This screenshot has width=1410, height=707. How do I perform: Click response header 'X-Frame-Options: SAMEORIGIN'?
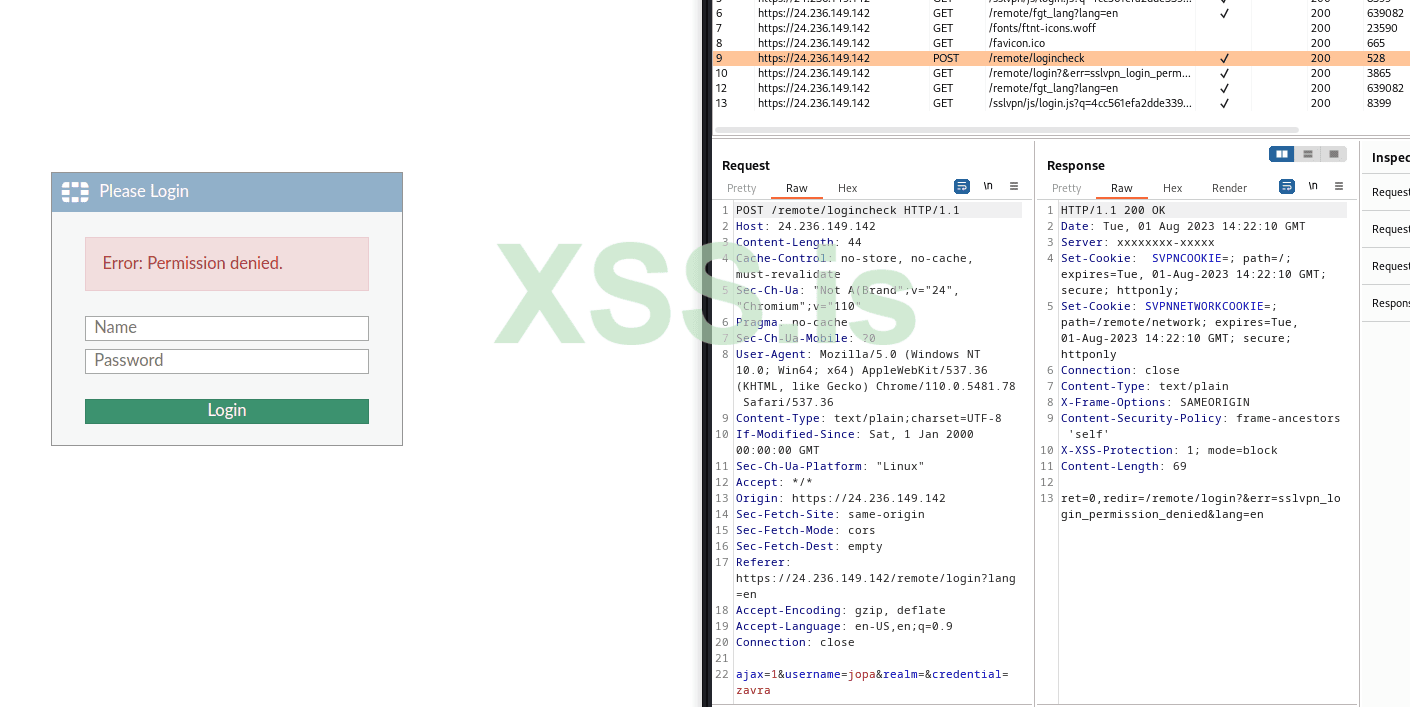(x=1155, y=402)
